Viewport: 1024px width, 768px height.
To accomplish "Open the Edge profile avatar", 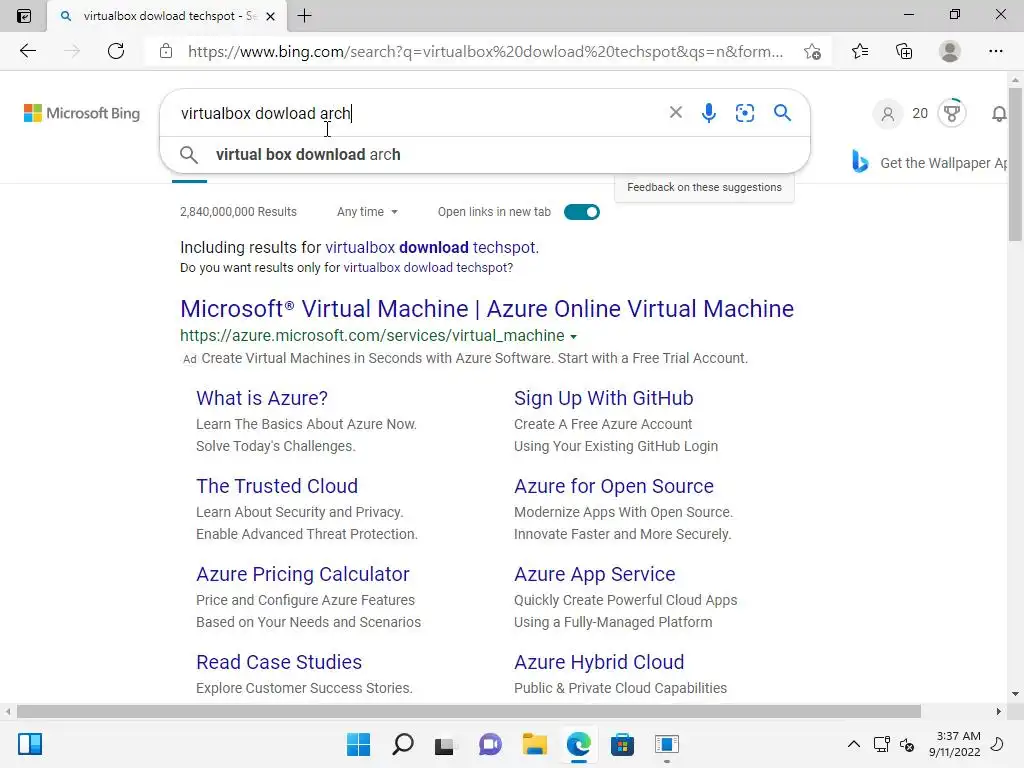I will [949, 51].
